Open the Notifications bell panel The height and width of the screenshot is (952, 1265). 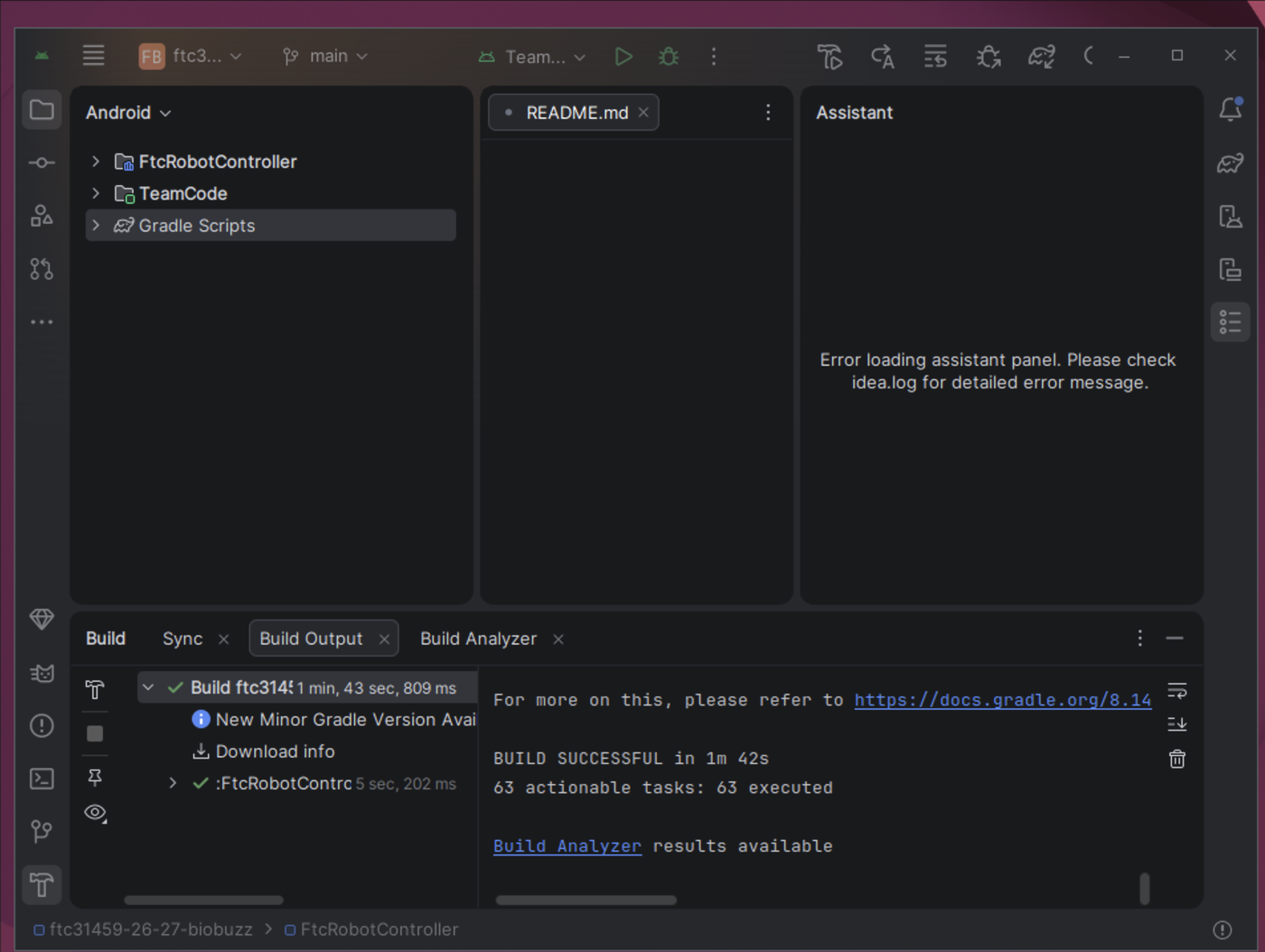1231,110
